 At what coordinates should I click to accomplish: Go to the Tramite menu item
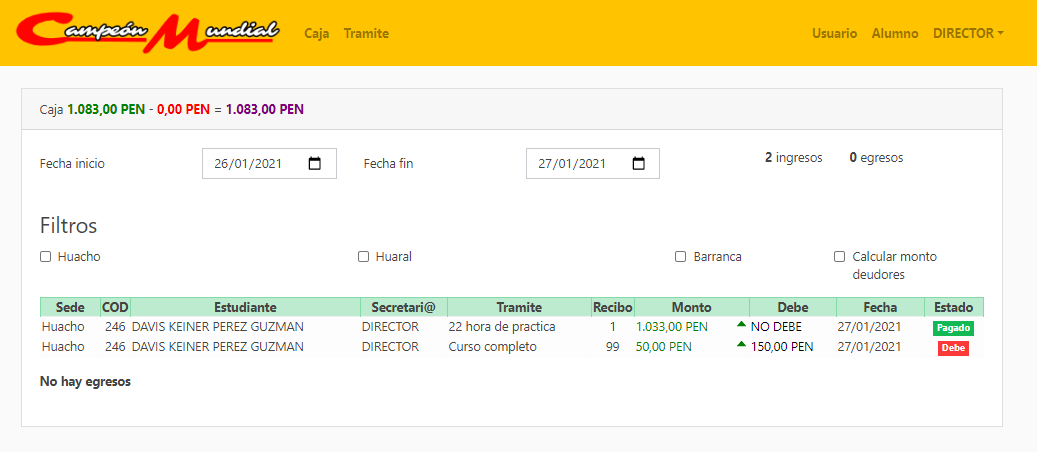pyautogui.click(x=366, y=33)
